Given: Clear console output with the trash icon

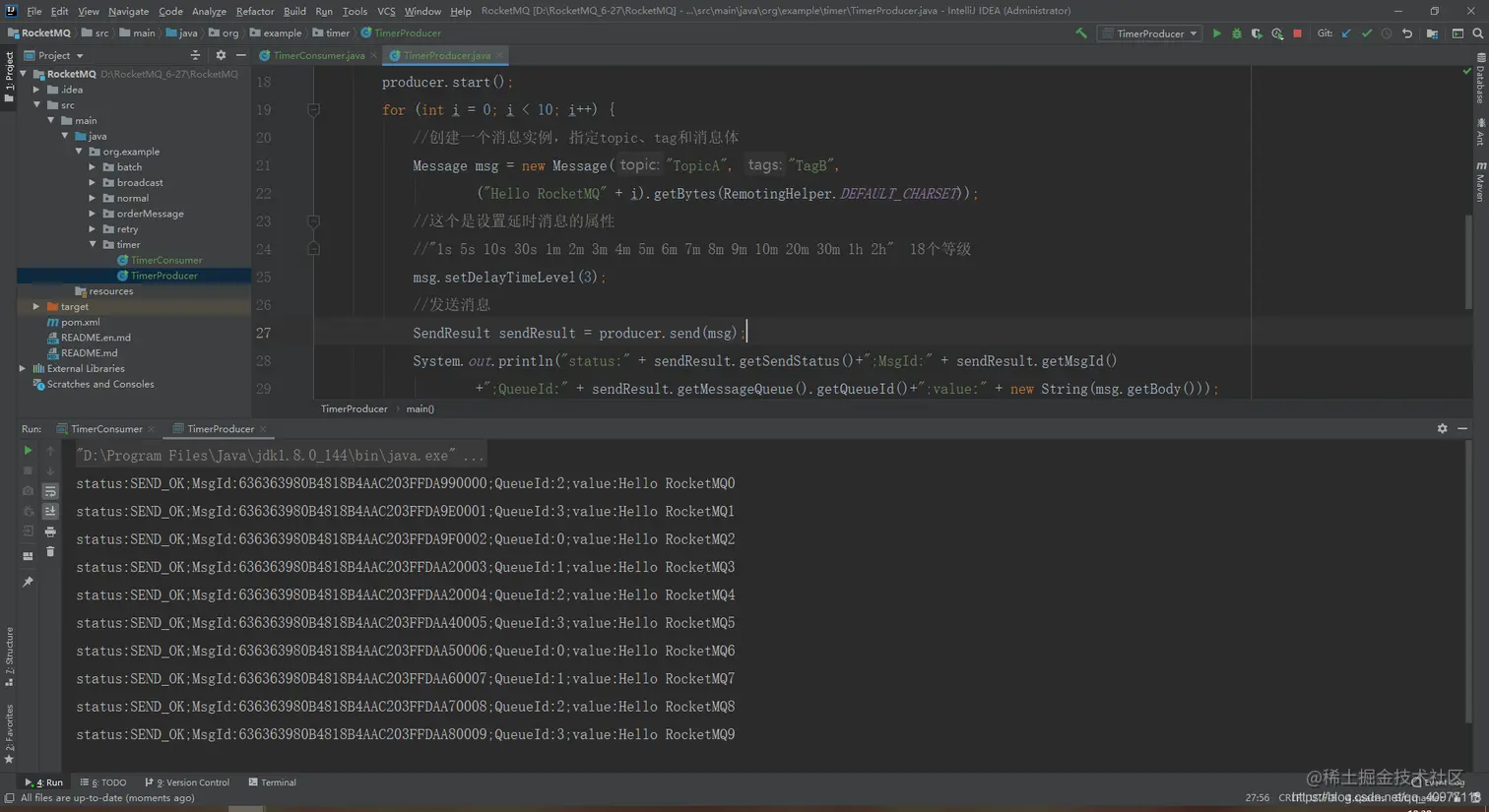Looking at the screenshot, I should point(50,552).
